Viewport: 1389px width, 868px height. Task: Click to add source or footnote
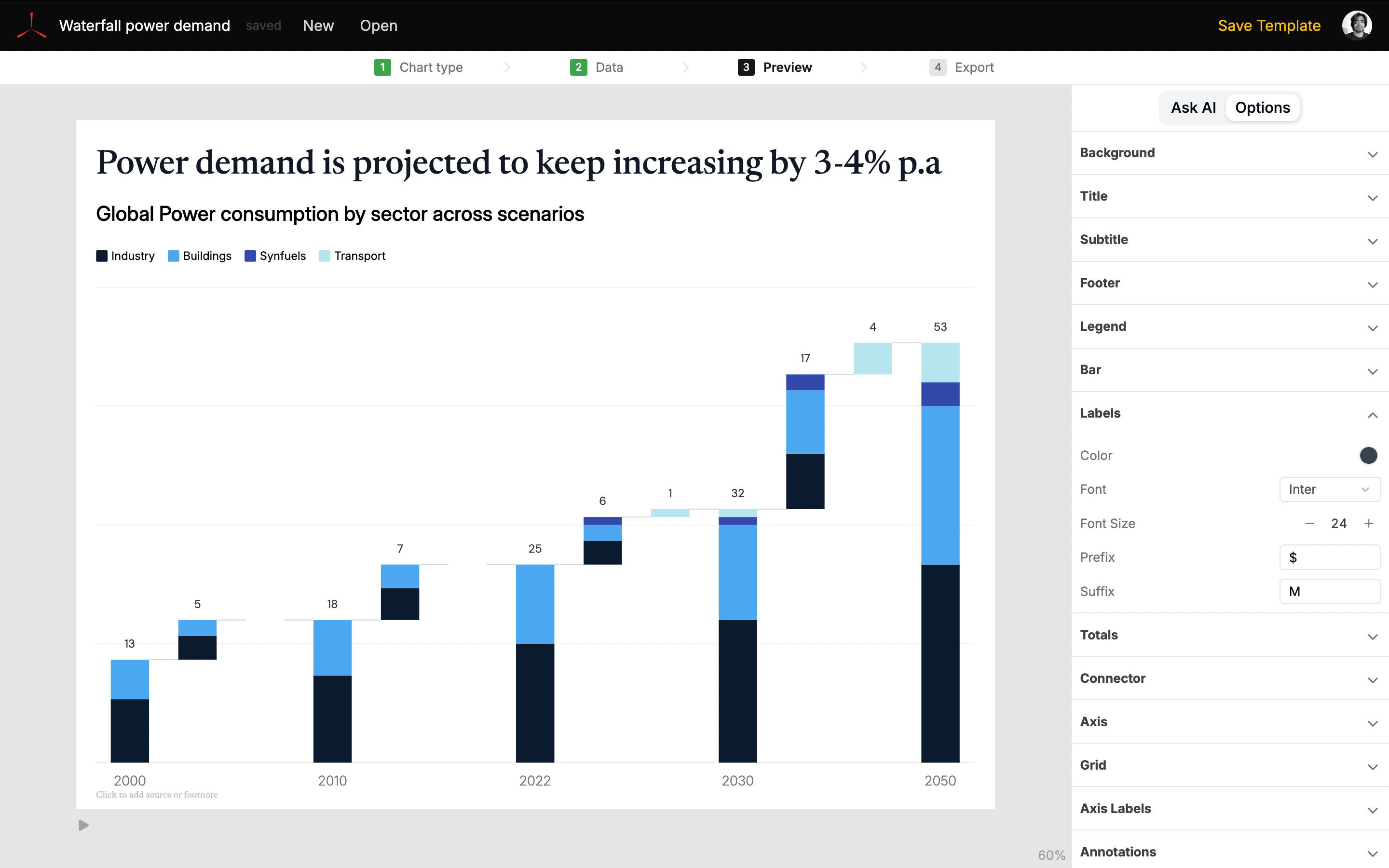click(157, 795)
